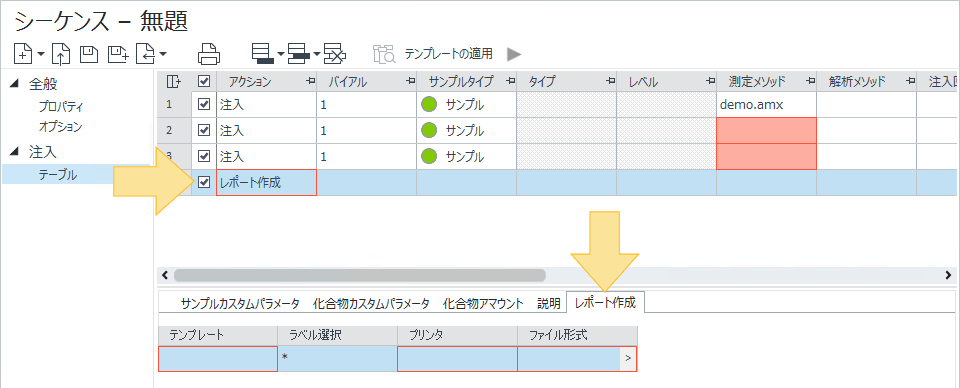Click the 注入 action cell in row 1
The width and height of the screenshot is (960, 388).
[266, 105]
